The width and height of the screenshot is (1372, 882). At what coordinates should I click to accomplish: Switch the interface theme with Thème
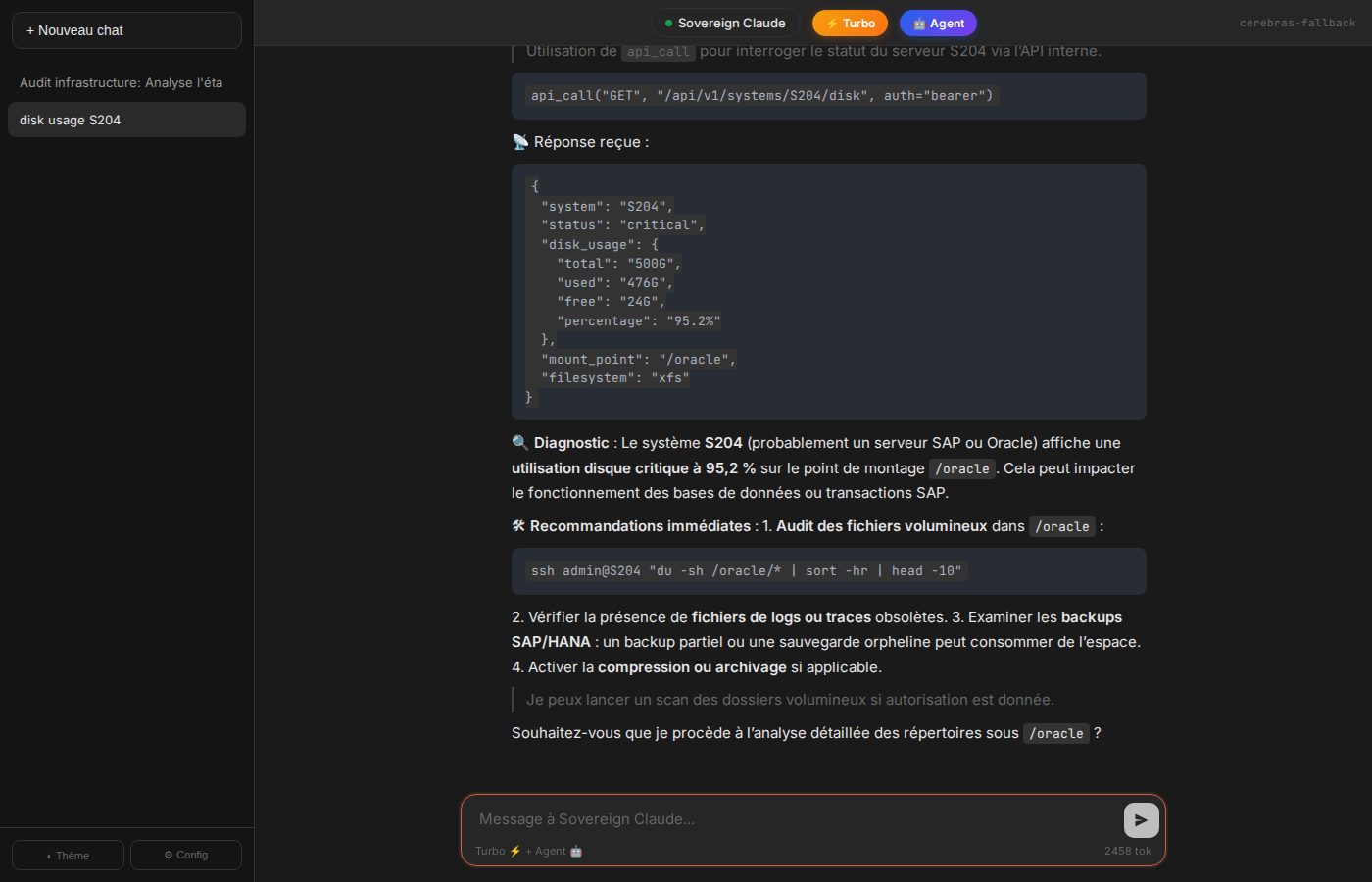click(x=68, y=855)
